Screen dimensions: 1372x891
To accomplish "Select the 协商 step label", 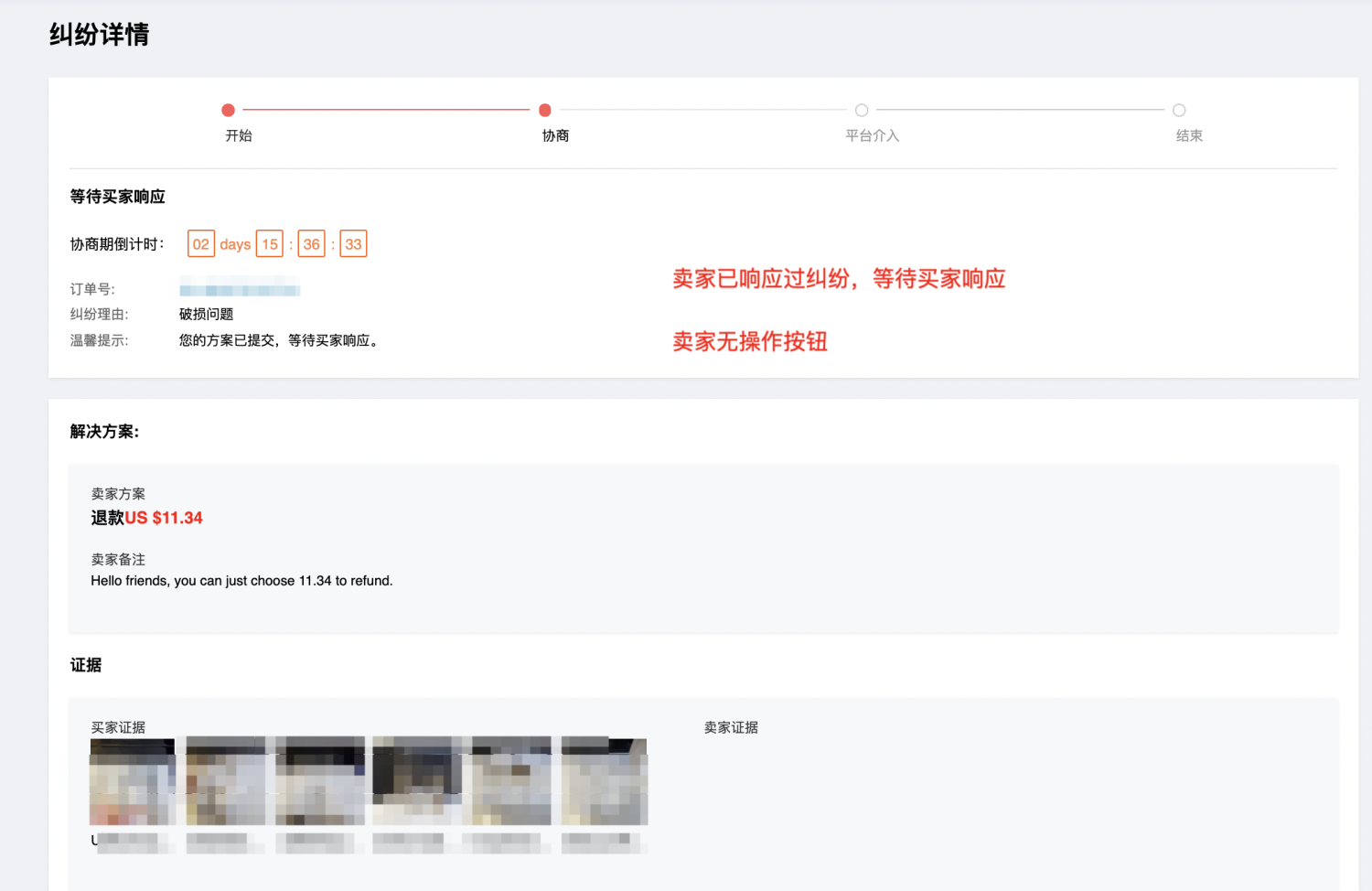I will click(x=555, y=135).
